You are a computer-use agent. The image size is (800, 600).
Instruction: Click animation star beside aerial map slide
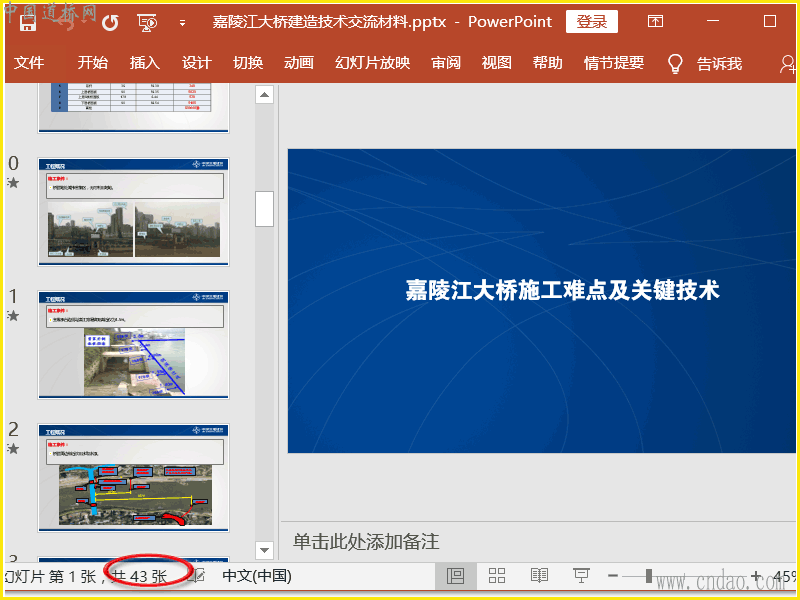pyautogui.click(x=13, y=448)
